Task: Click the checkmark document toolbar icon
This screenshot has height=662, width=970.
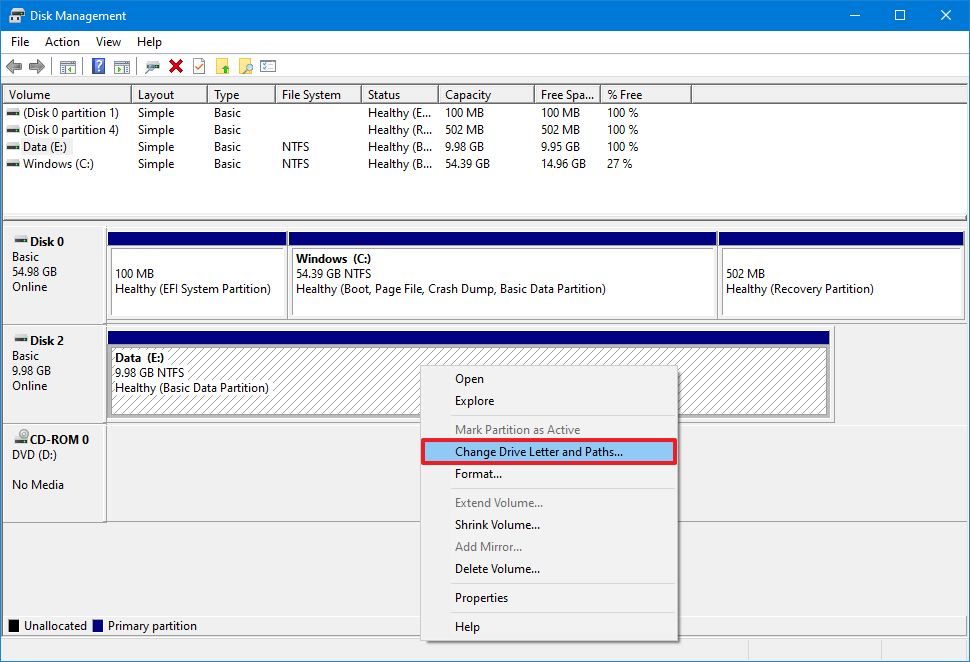Action: 200,66
